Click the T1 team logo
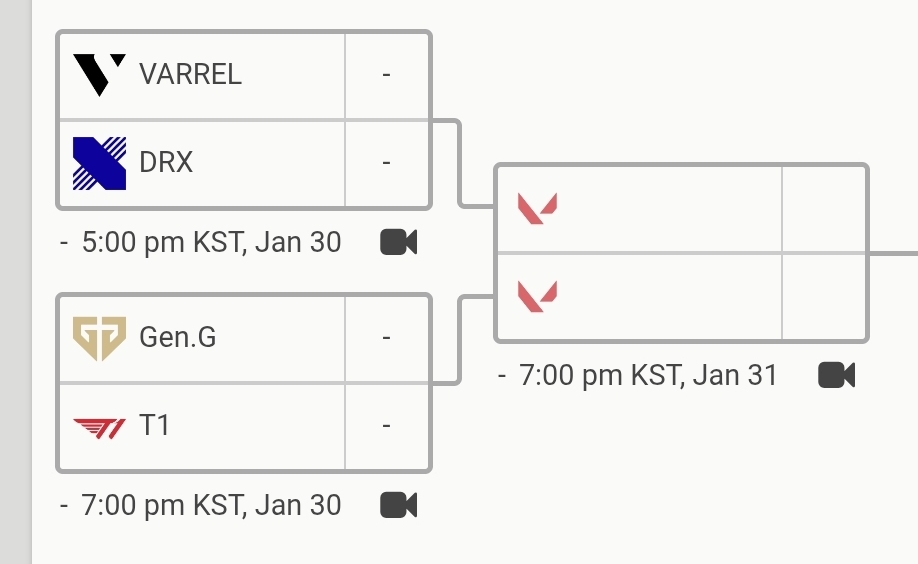918x564 pixels. [x=99, y=426]
